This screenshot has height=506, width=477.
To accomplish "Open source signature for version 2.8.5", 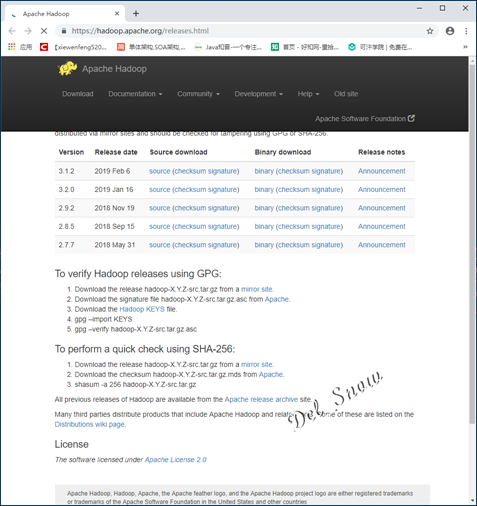I will [222, 226].
